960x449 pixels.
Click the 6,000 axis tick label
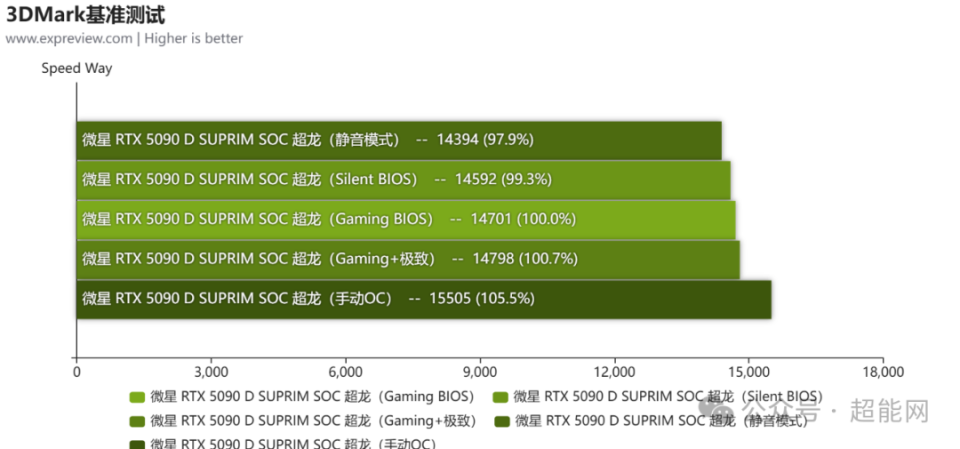click(x=345, y=372)
